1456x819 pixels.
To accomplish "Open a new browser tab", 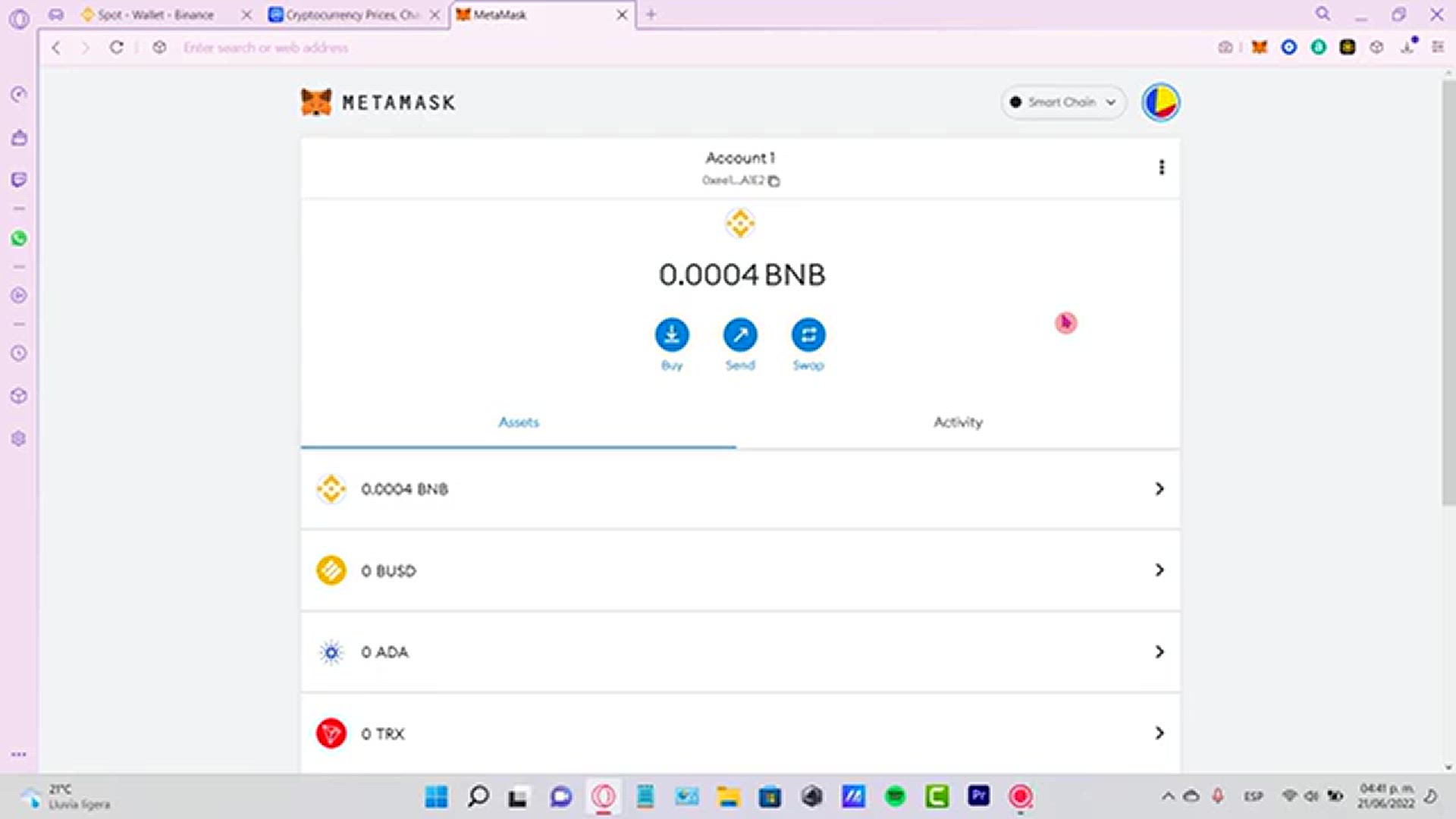I will tap(651, 14).
